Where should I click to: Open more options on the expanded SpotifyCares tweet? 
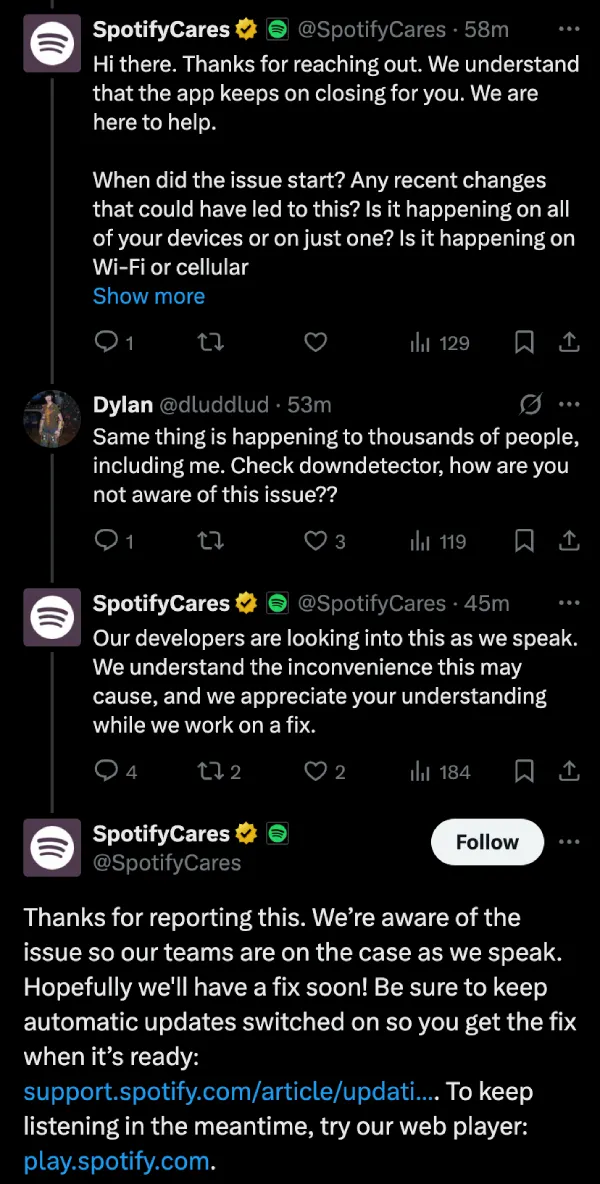pos(569,842)
